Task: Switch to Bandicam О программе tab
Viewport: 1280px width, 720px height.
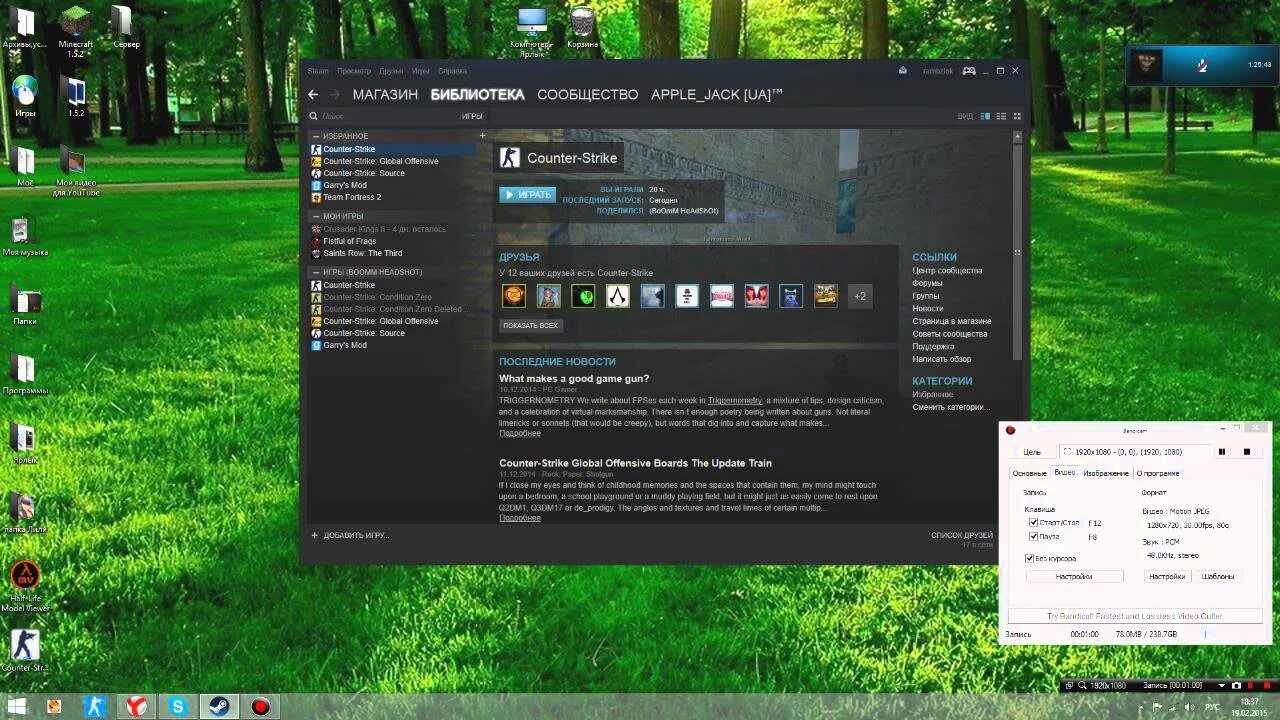Action: click(x=1157, y=473)
